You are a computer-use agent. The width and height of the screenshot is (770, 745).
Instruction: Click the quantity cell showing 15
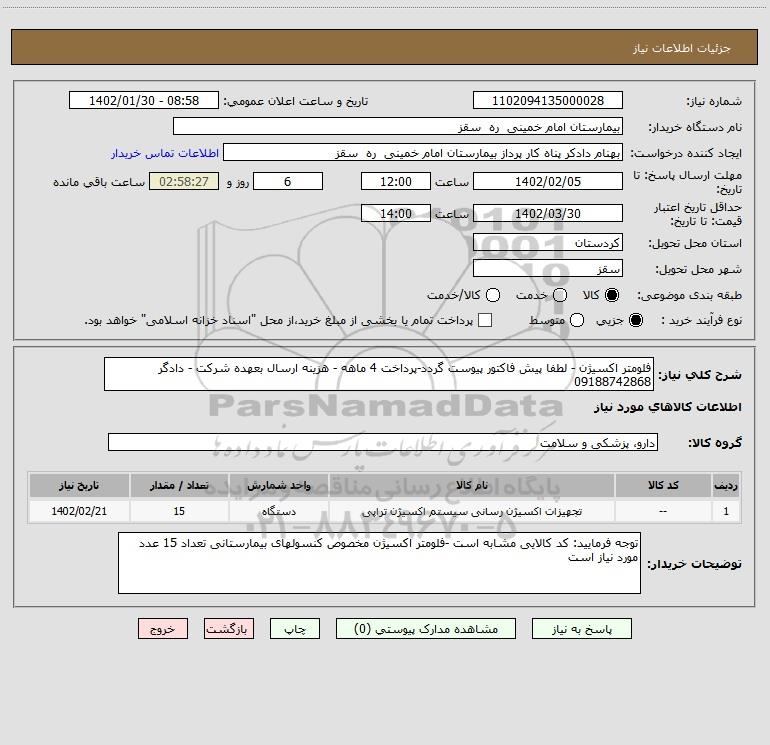[179, 511]
